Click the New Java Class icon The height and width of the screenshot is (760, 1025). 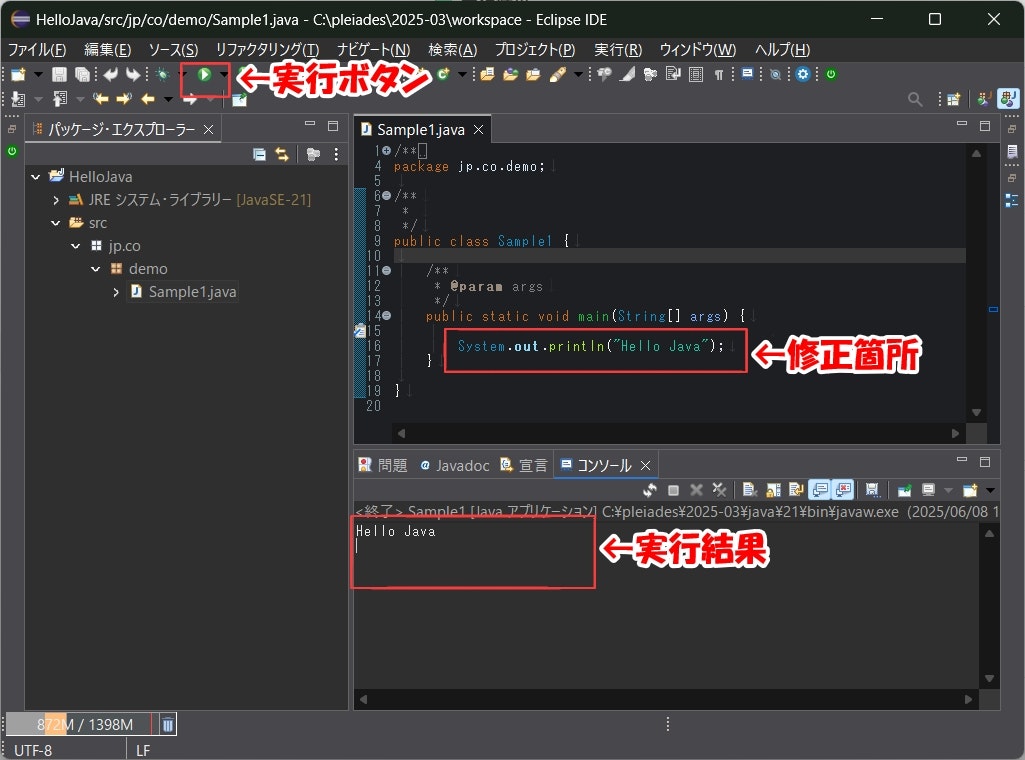pos(444,74)
